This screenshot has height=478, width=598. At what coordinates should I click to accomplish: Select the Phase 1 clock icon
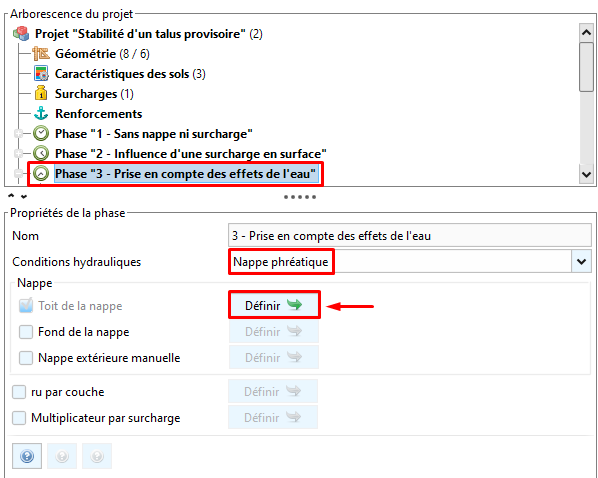click(41, 134)
